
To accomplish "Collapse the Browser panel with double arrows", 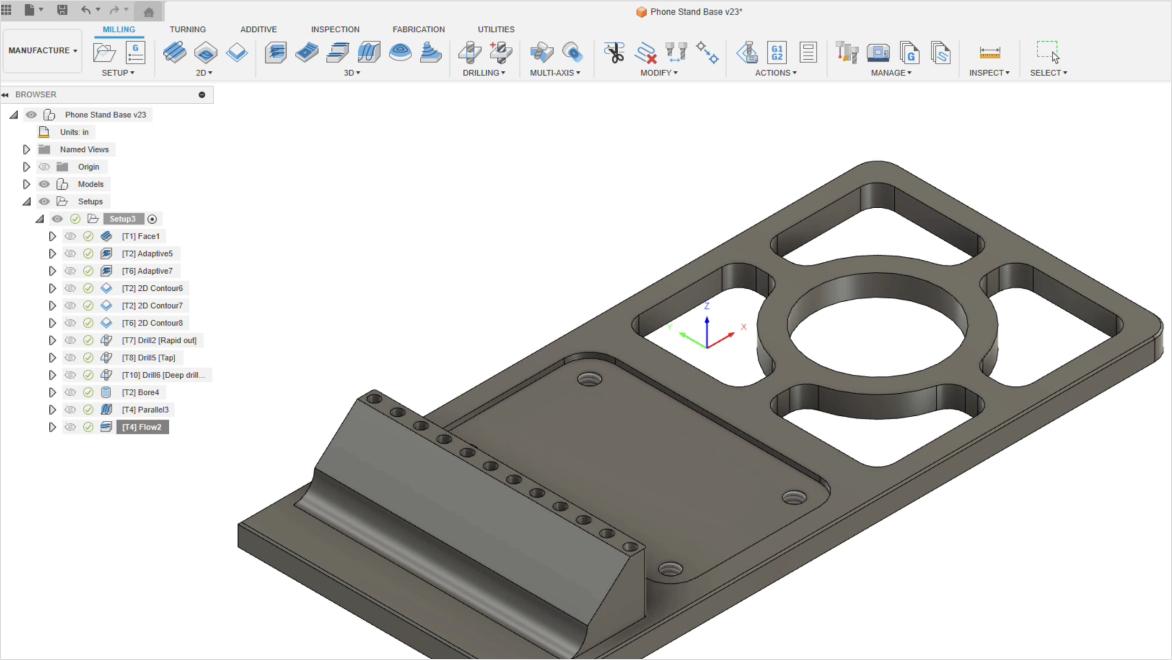I will pos(6,95).
